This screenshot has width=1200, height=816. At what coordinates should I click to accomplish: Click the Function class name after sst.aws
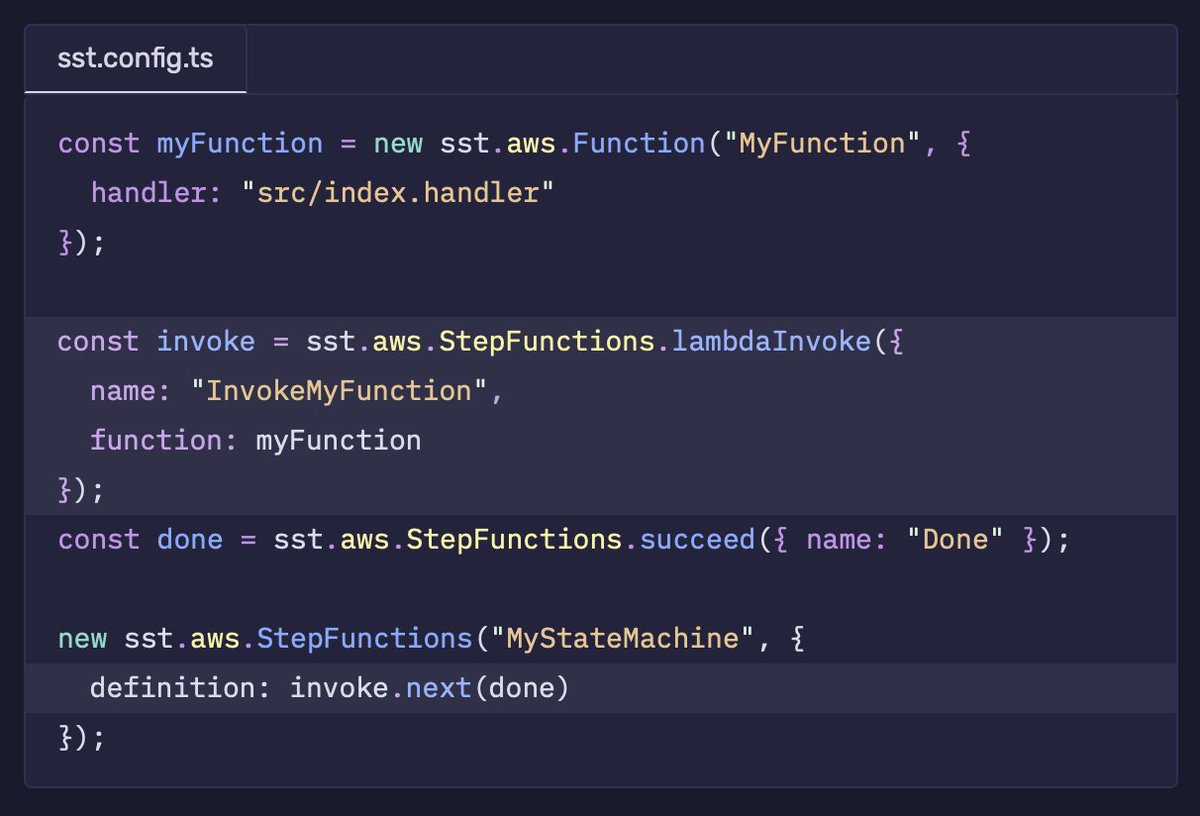click(639, 143)
